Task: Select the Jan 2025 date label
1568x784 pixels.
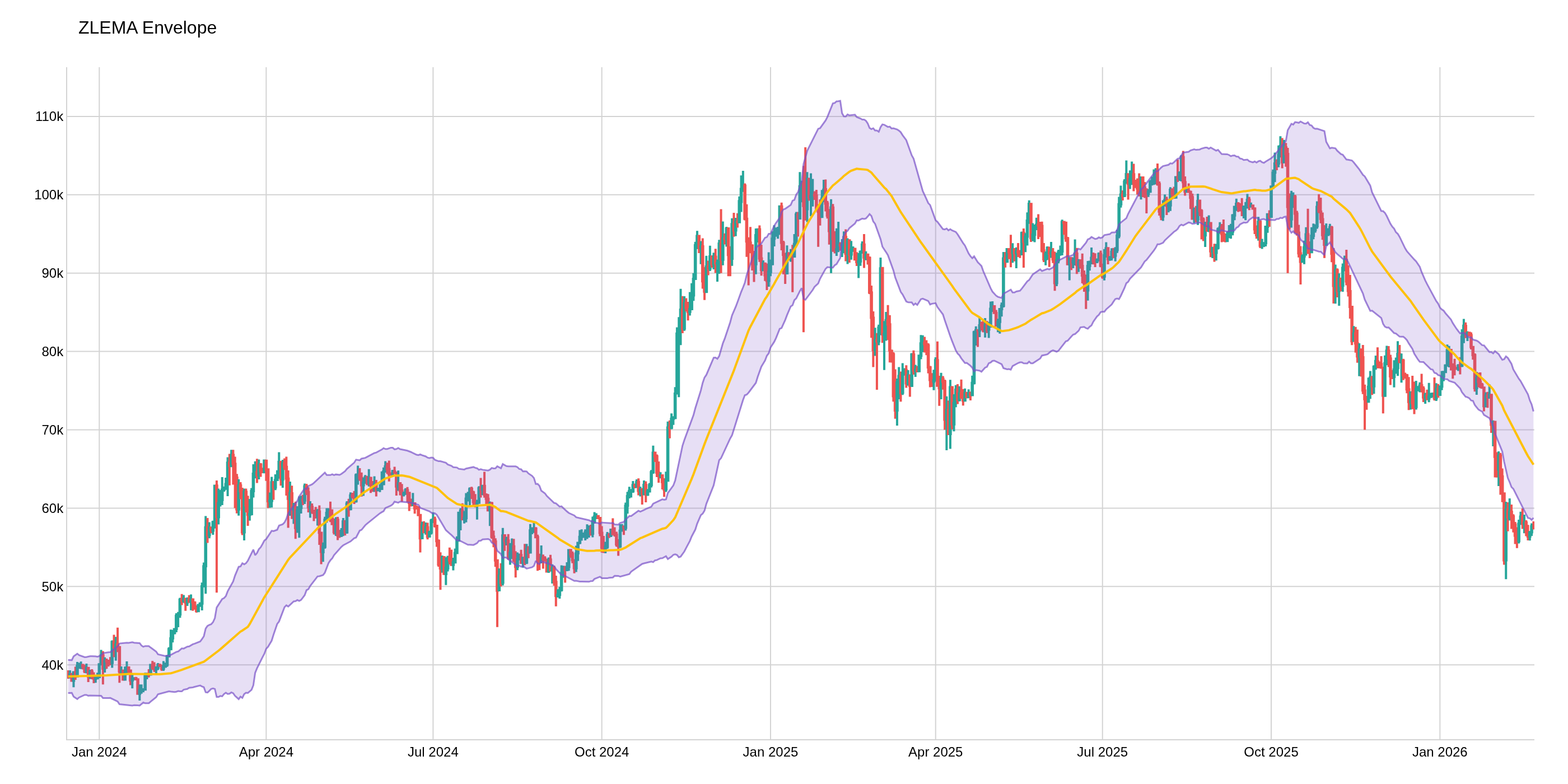Action: click(x=770, y=752)
